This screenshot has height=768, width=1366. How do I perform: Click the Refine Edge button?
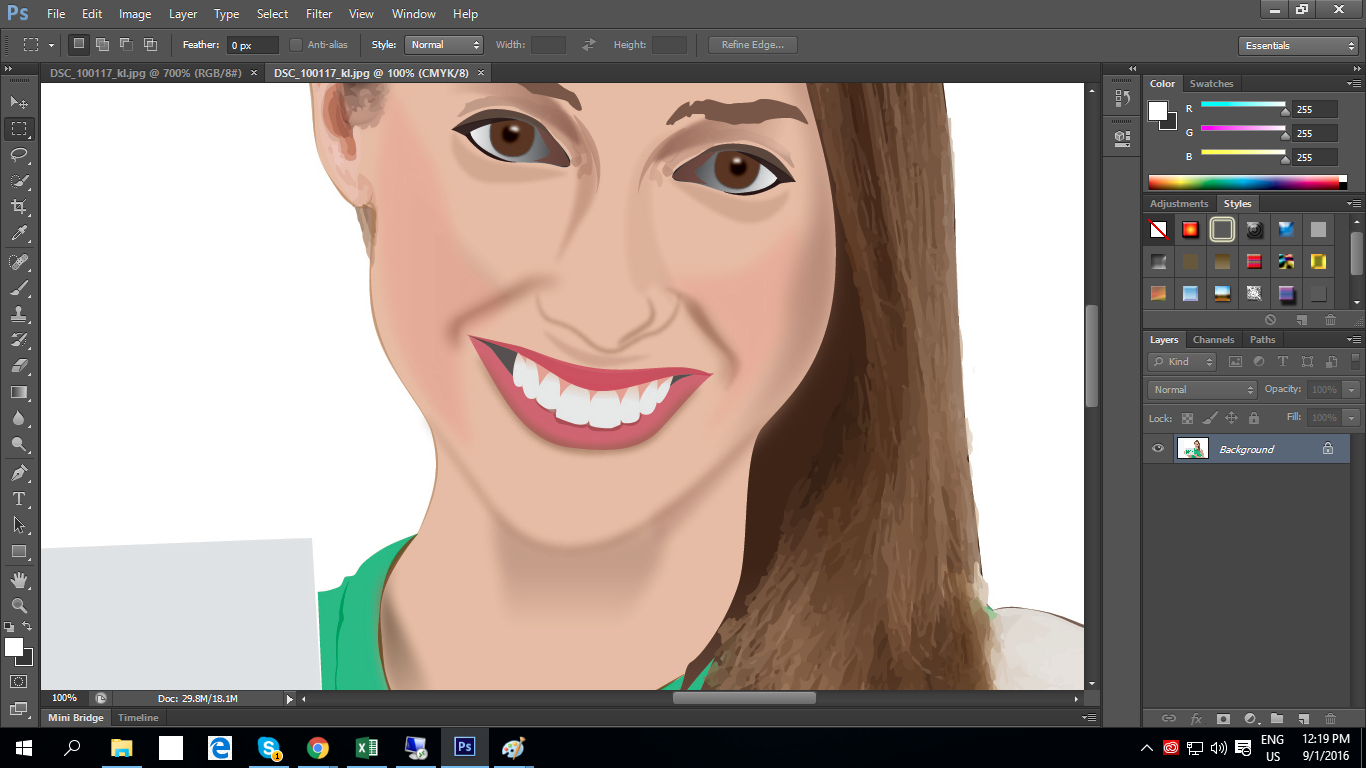click(751, 44)
